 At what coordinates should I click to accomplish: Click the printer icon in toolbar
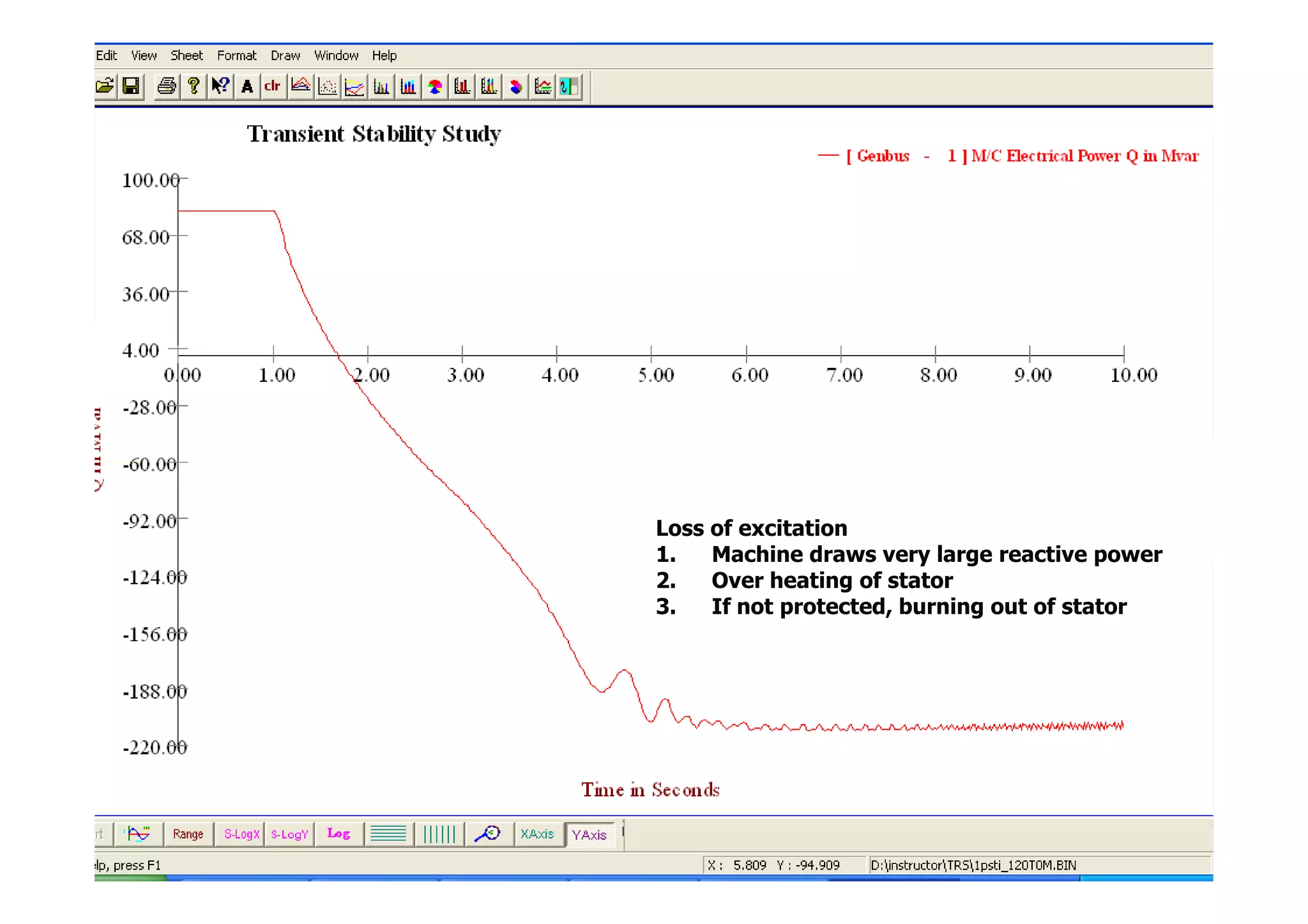[x=167, y=86]
